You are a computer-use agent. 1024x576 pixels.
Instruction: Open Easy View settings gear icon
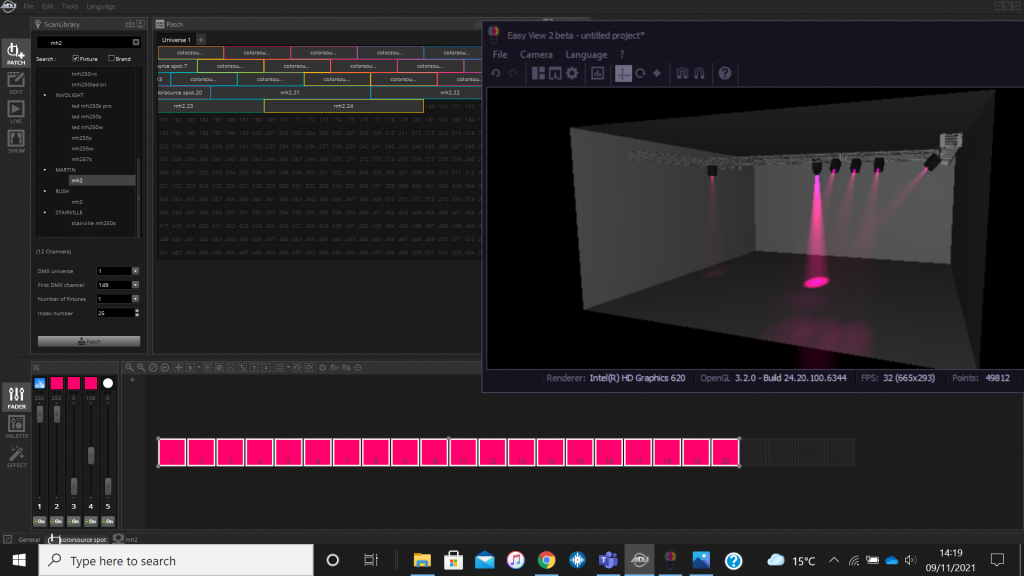pos(572,73)
